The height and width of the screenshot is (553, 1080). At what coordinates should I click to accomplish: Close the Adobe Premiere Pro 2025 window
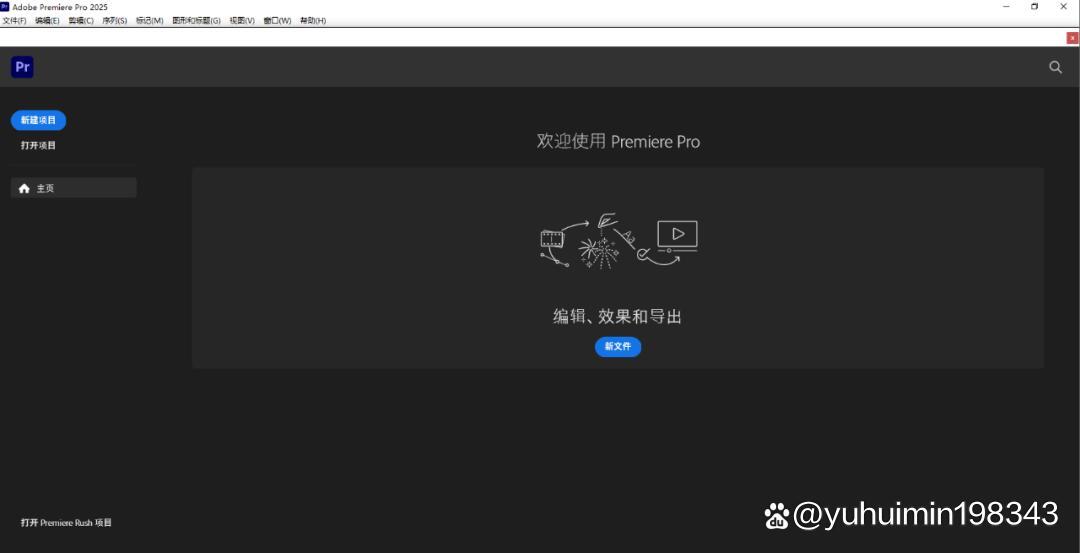click(1063, 6)
